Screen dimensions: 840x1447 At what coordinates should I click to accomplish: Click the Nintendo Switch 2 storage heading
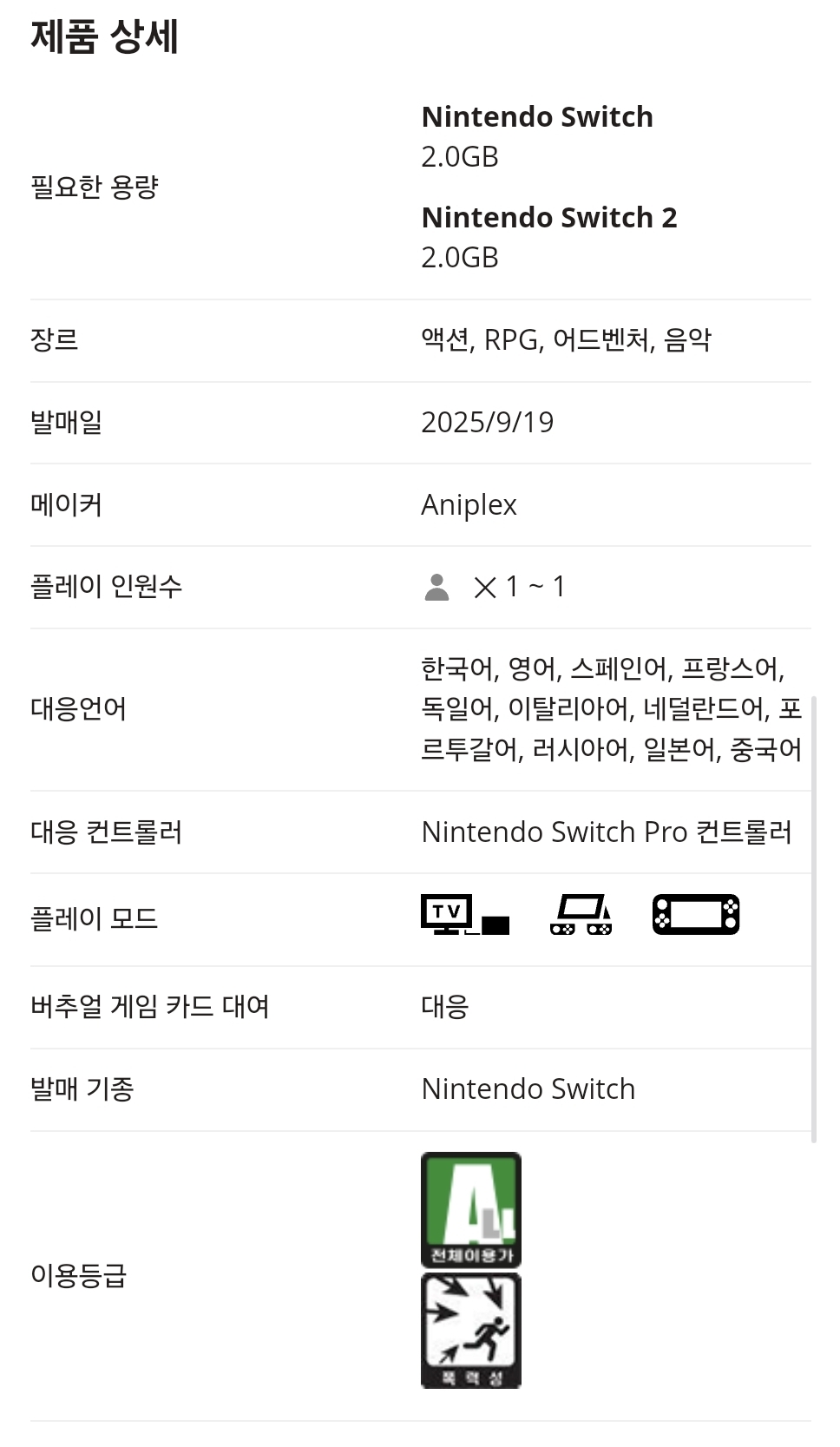pyautogui.click(x=548, y=218)
